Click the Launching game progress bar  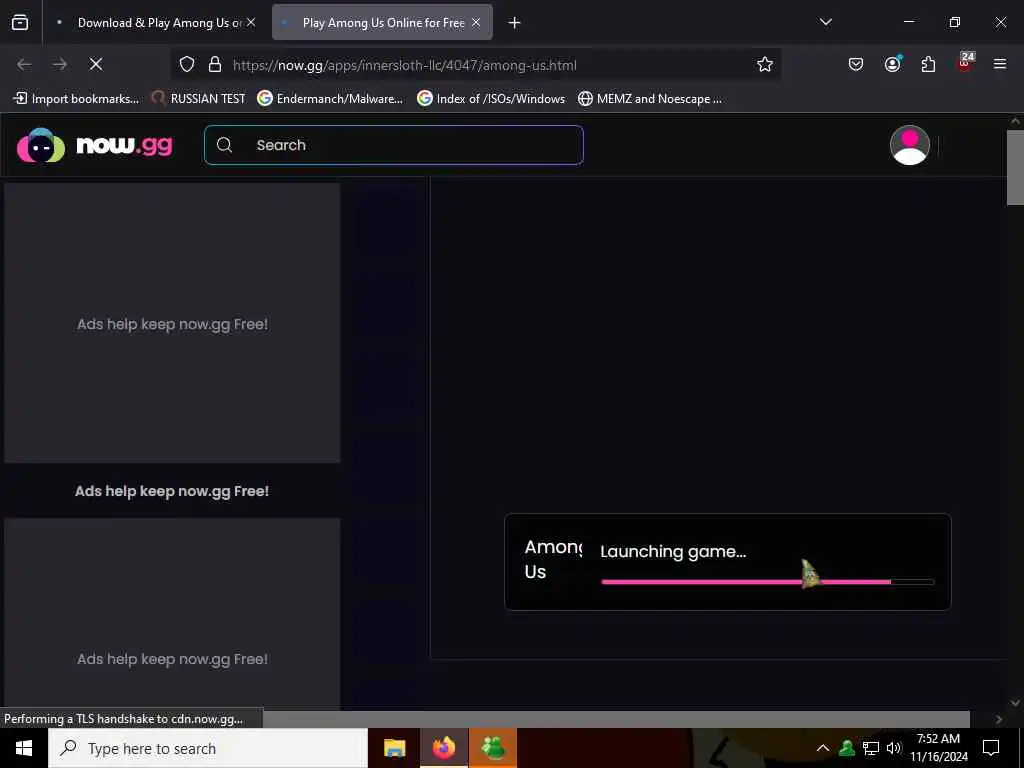point(768,581)
